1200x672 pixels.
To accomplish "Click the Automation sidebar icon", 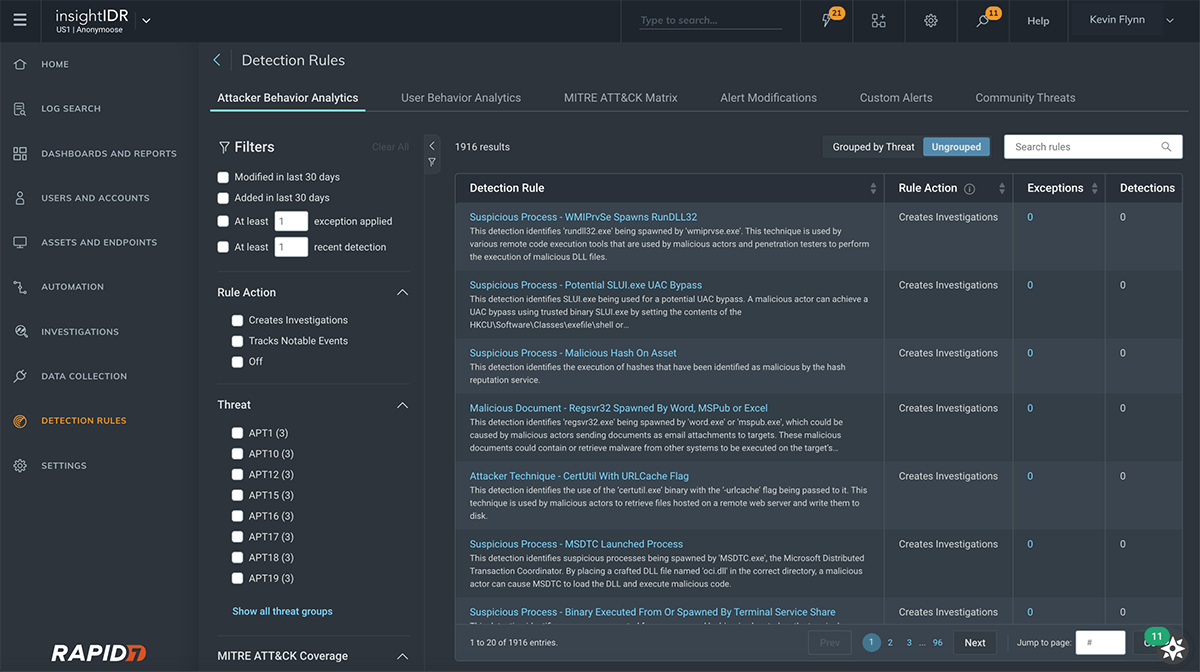I will click(x=20, y=287).
